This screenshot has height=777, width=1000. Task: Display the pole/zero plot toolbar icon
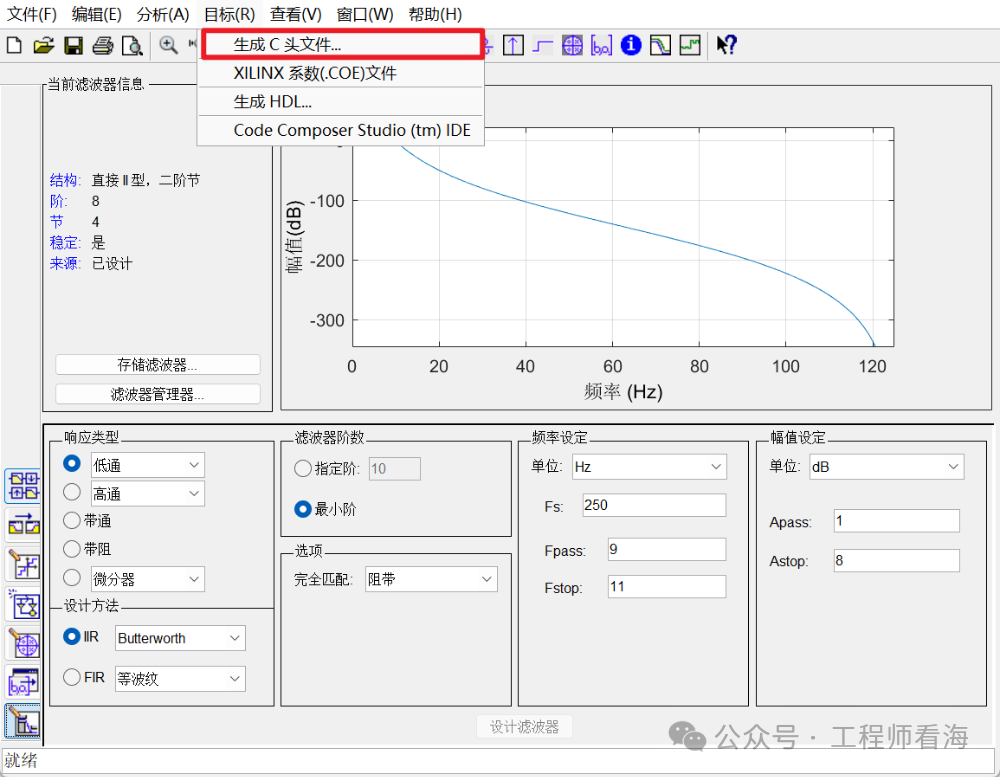click(572, 45)
